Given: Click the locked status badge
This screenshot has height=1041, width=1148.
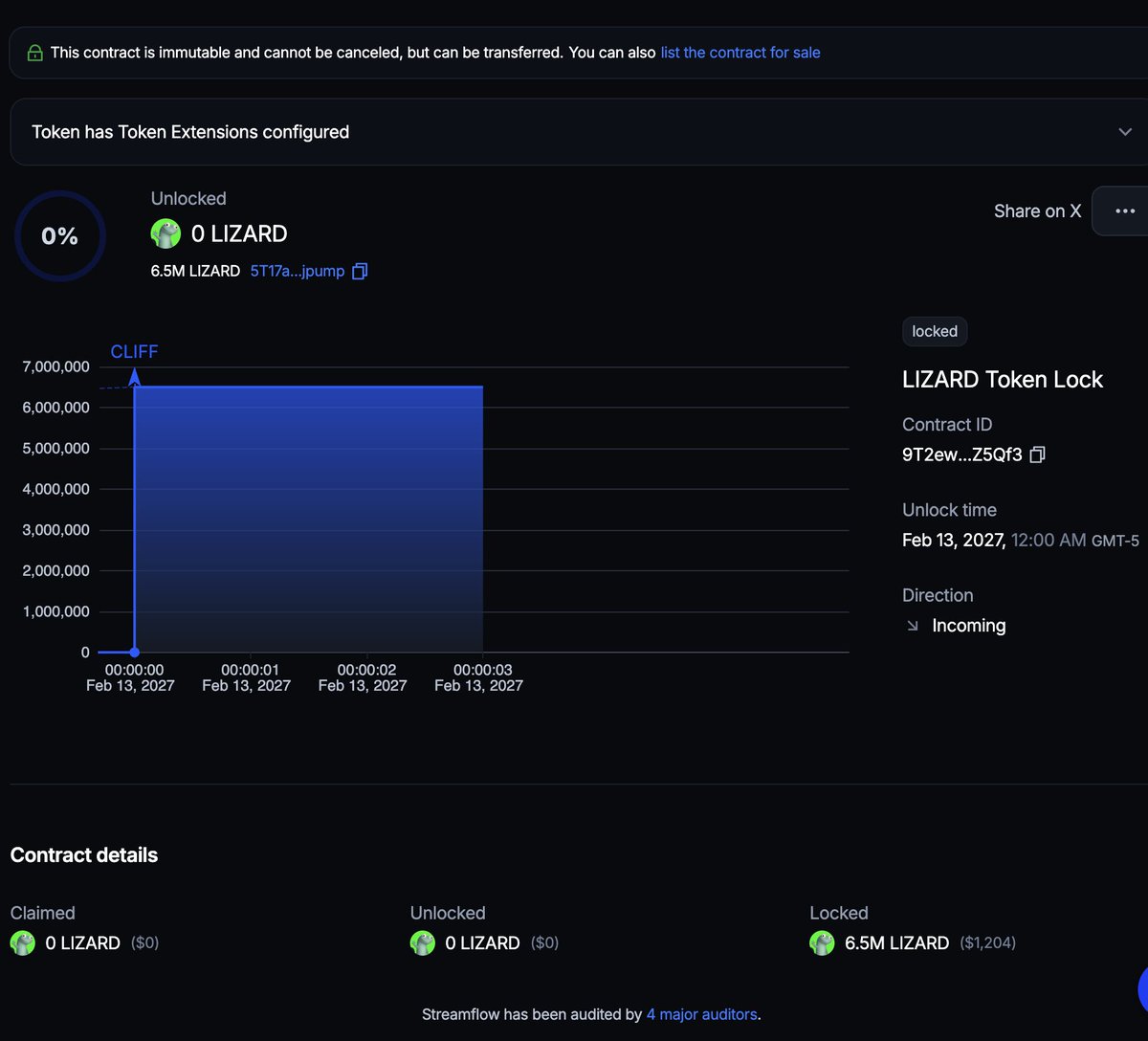Looking at the screenshot, I should pyautogui.click(x=934, y=331).
